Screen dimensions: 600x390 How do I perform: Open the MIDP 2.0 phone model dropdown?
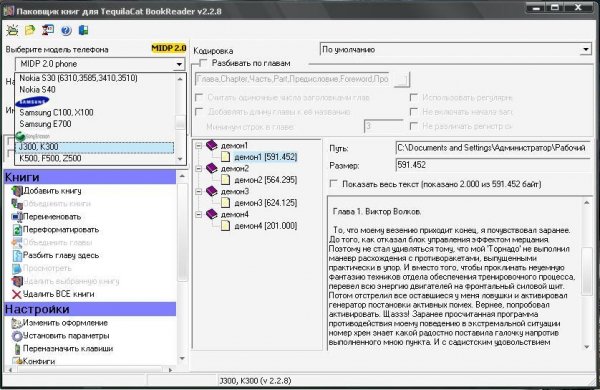pos(179,64)
